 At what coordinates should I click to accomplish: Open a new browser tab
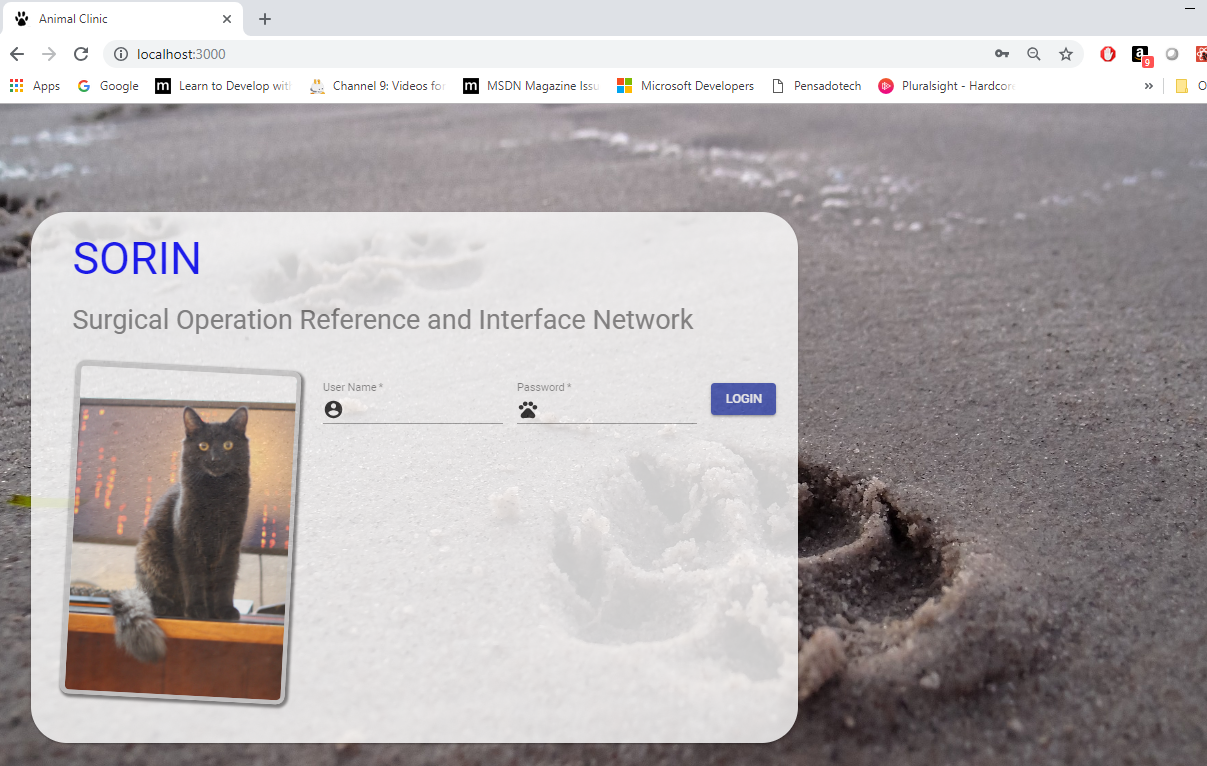pyautogui.click(x=265, y=19)
